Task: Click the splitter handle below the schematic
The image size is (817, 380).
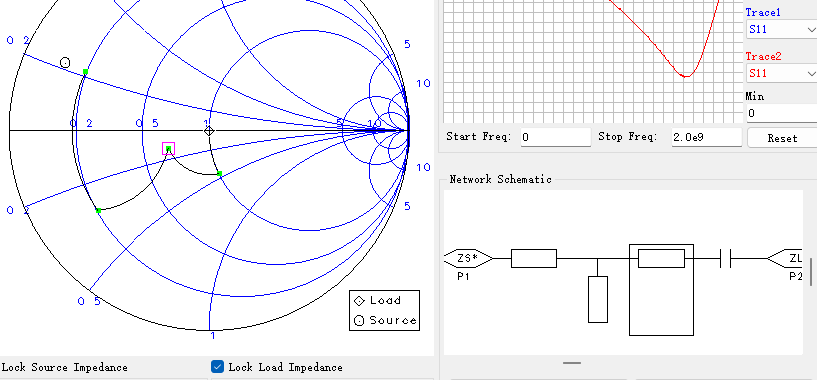Action: click(572, 363)
